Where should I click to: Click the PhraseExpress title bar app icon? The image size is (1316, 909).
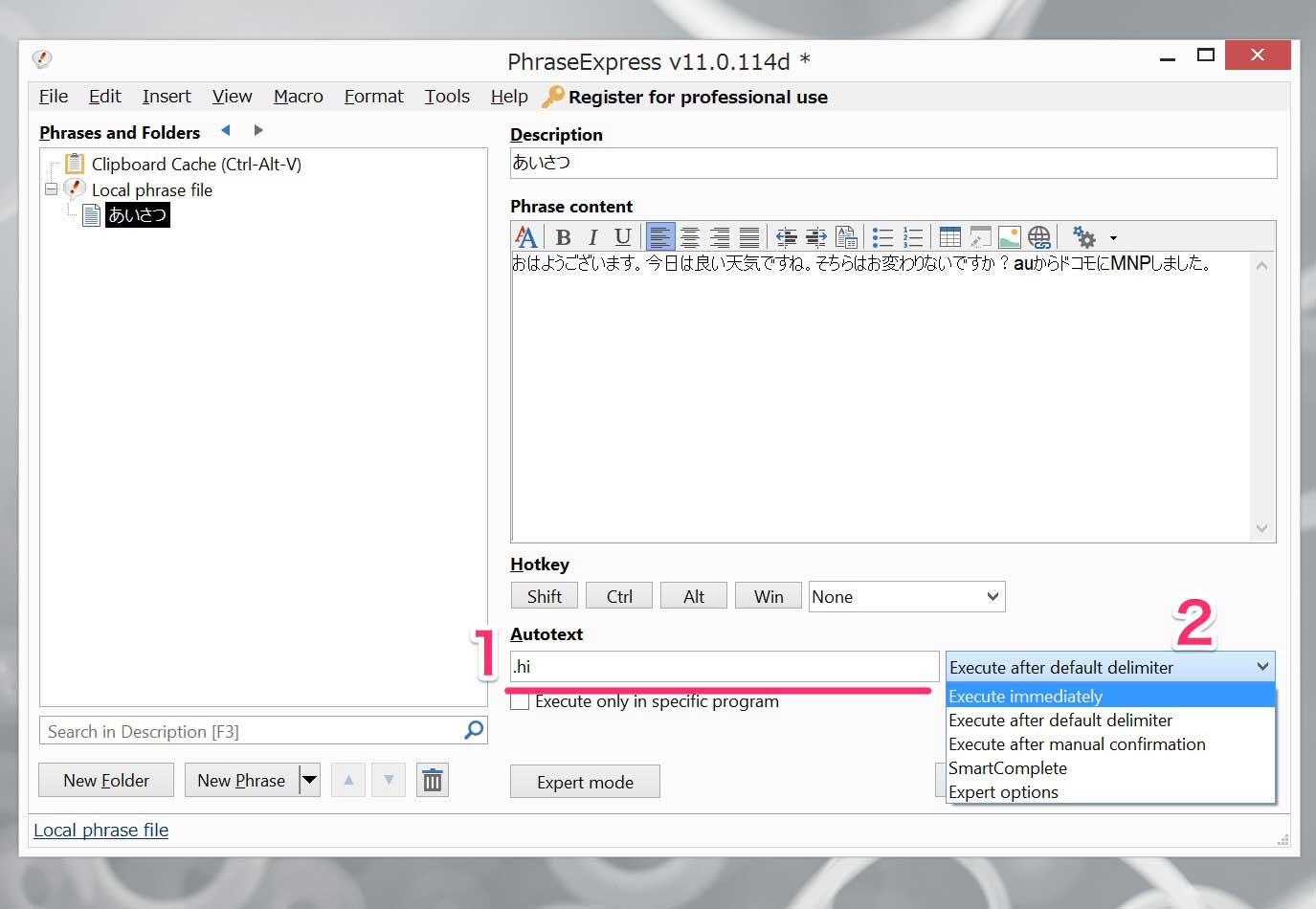41,59
